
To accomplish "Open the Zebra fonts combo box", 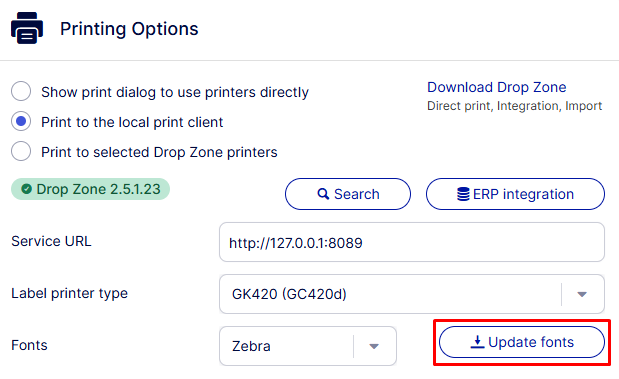I will (308, 346).
